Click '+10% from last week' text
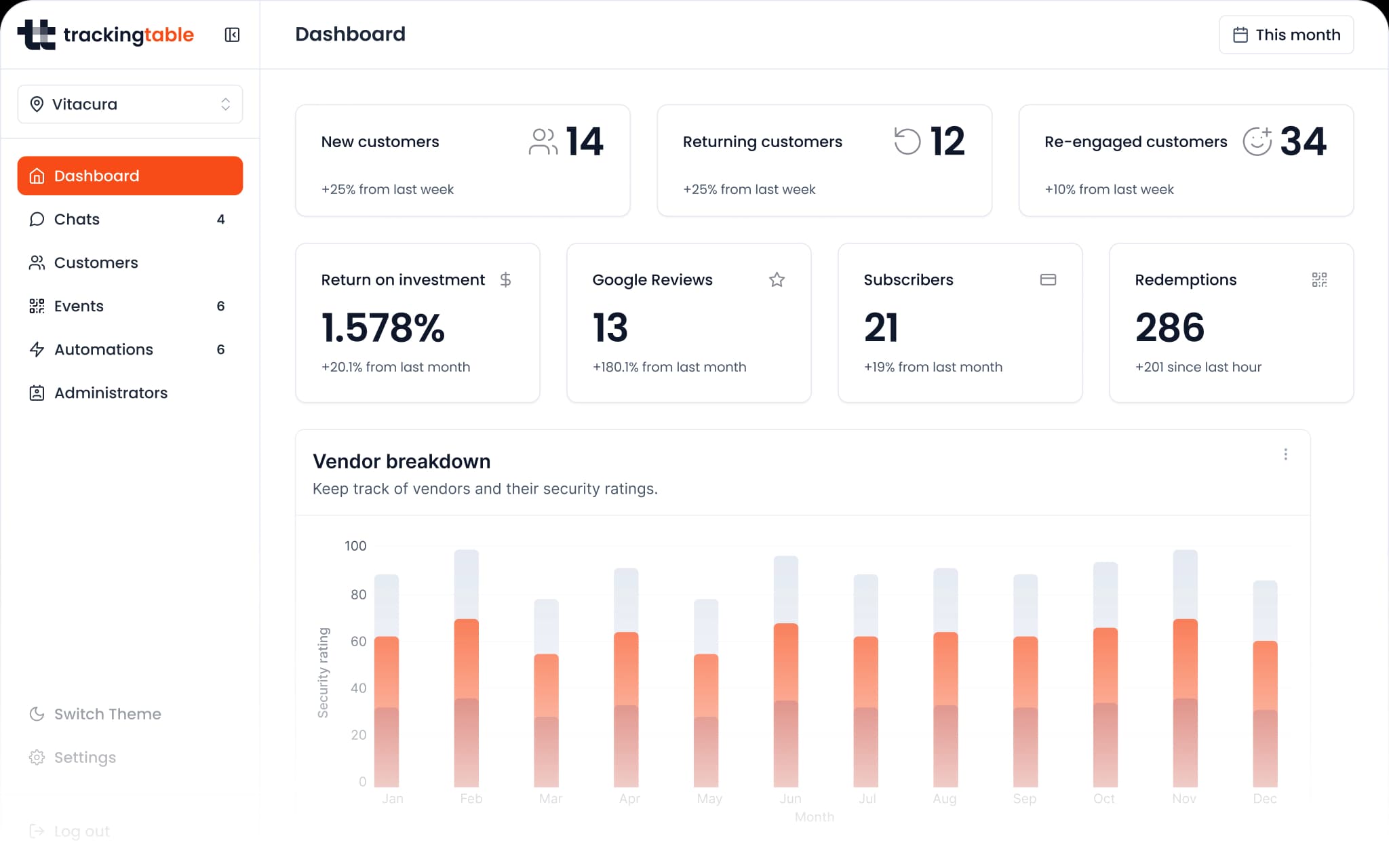This screenshot has width=1389, height=868. (x=1109, y=189)
